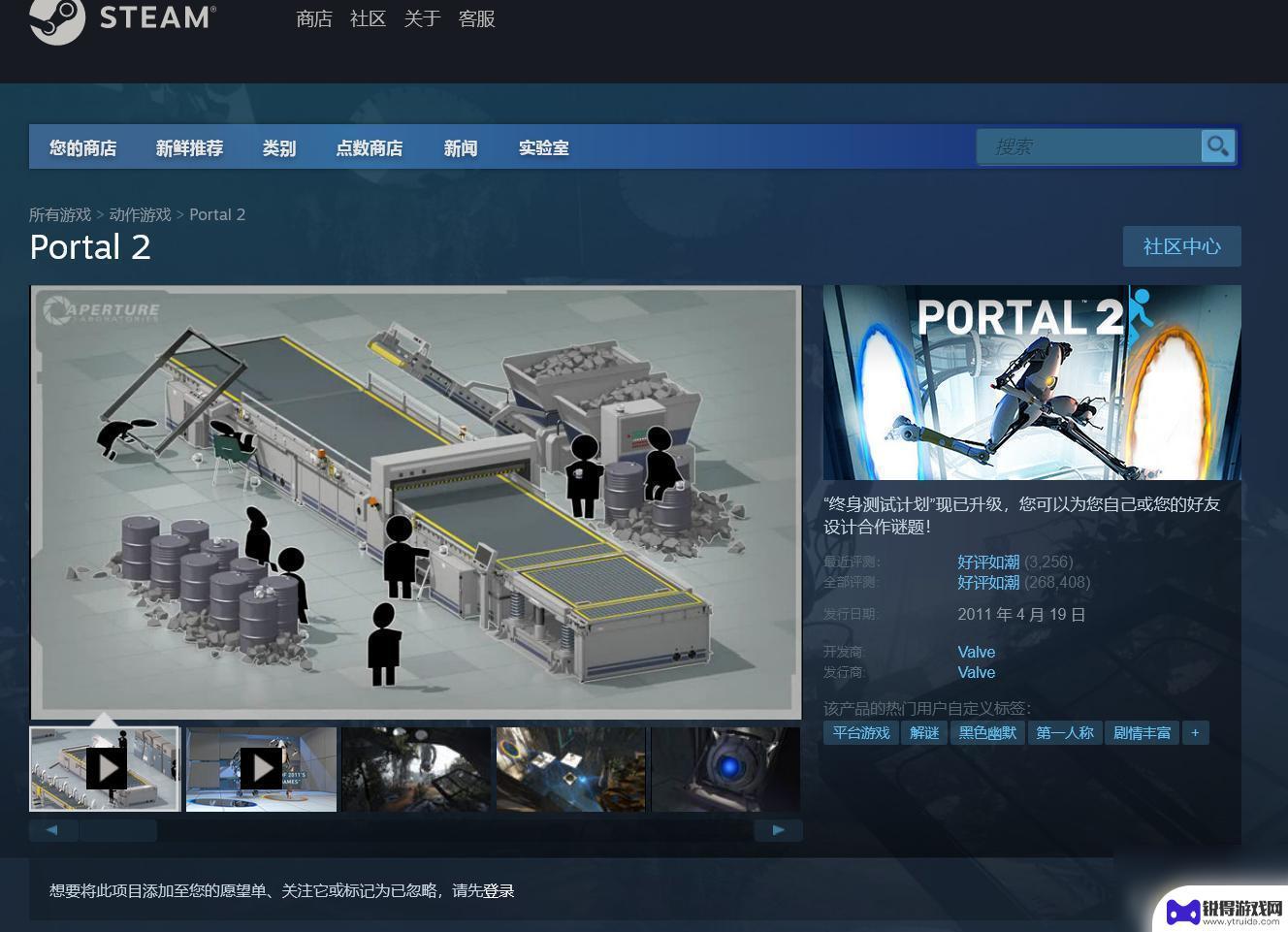Select the floating cubes screenshot thumbnail
Viewport: 1288px width, 932px height.
pyautogui.click(x=571, y=769)
